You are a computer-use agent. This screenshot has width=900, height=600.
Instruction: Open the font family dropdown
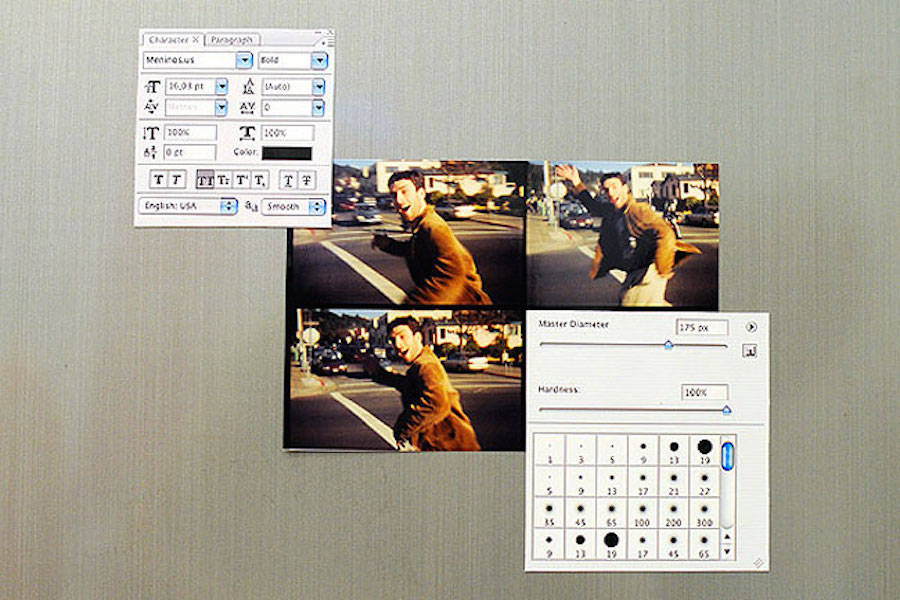click(244, 60)
